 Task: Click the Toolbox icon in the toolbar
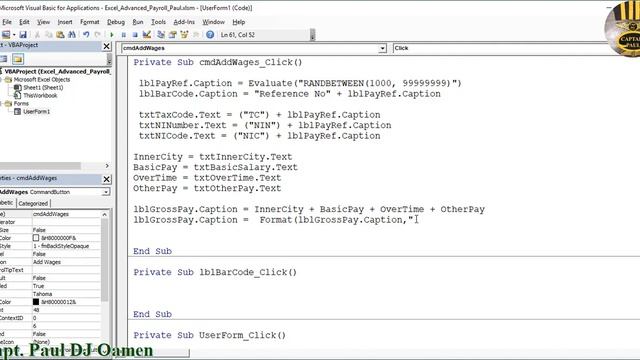click(x=196, y=35)
